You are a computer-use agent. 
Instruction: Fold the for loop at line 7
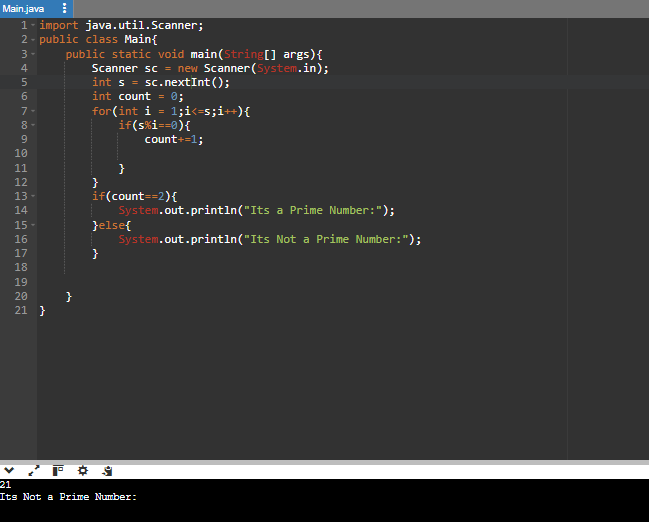coord(33,111)
